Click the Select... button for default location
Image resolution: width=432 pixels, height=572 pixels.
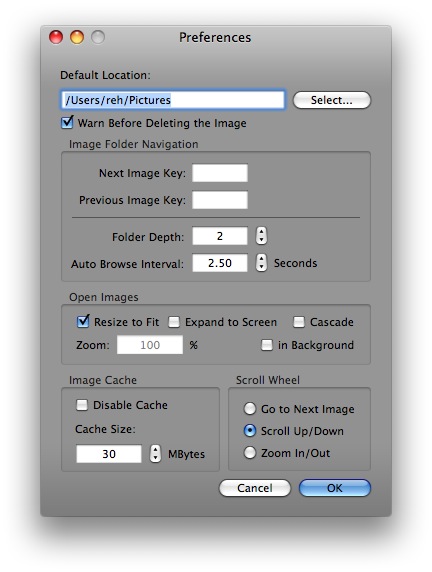(332, 100)
